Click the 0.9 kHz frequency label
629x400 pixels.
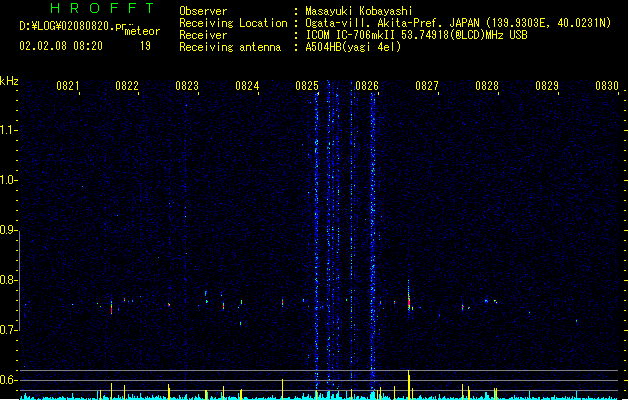pos(8,230)
